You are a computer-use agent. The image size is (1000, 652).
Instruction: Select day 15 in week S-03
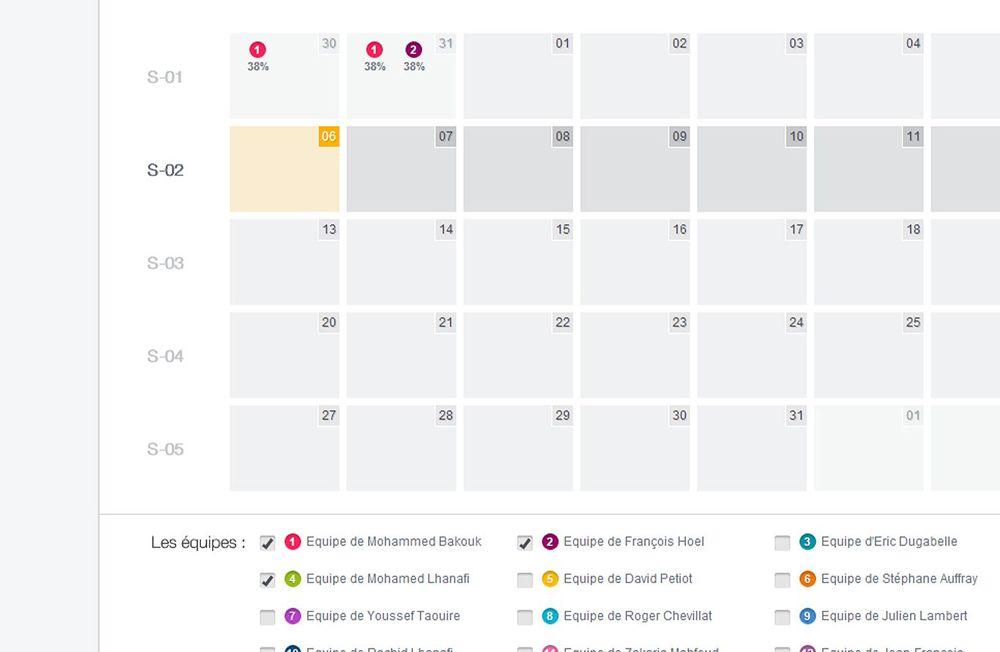(x=518, y=263)
